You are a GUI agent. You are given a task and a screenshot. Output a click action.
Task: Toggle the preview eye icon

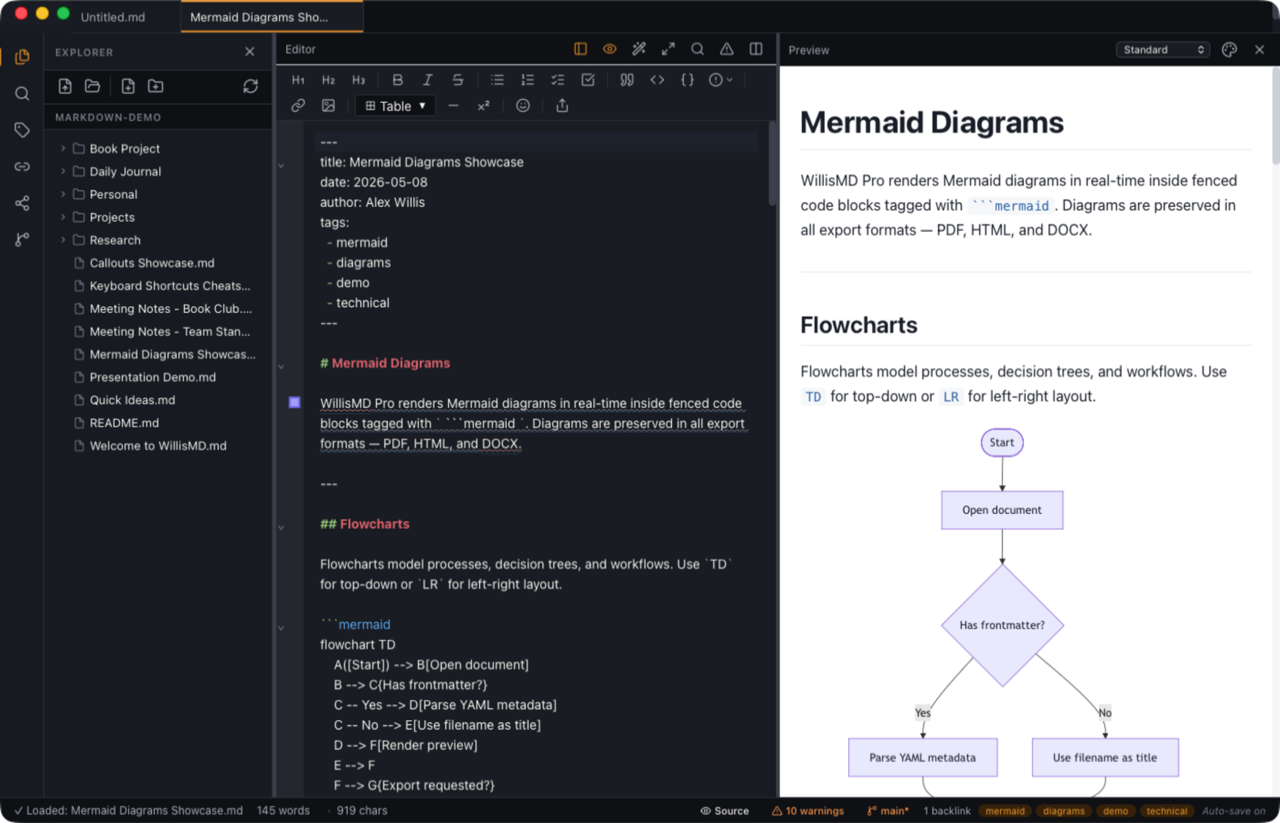click(x=610, y=49)
